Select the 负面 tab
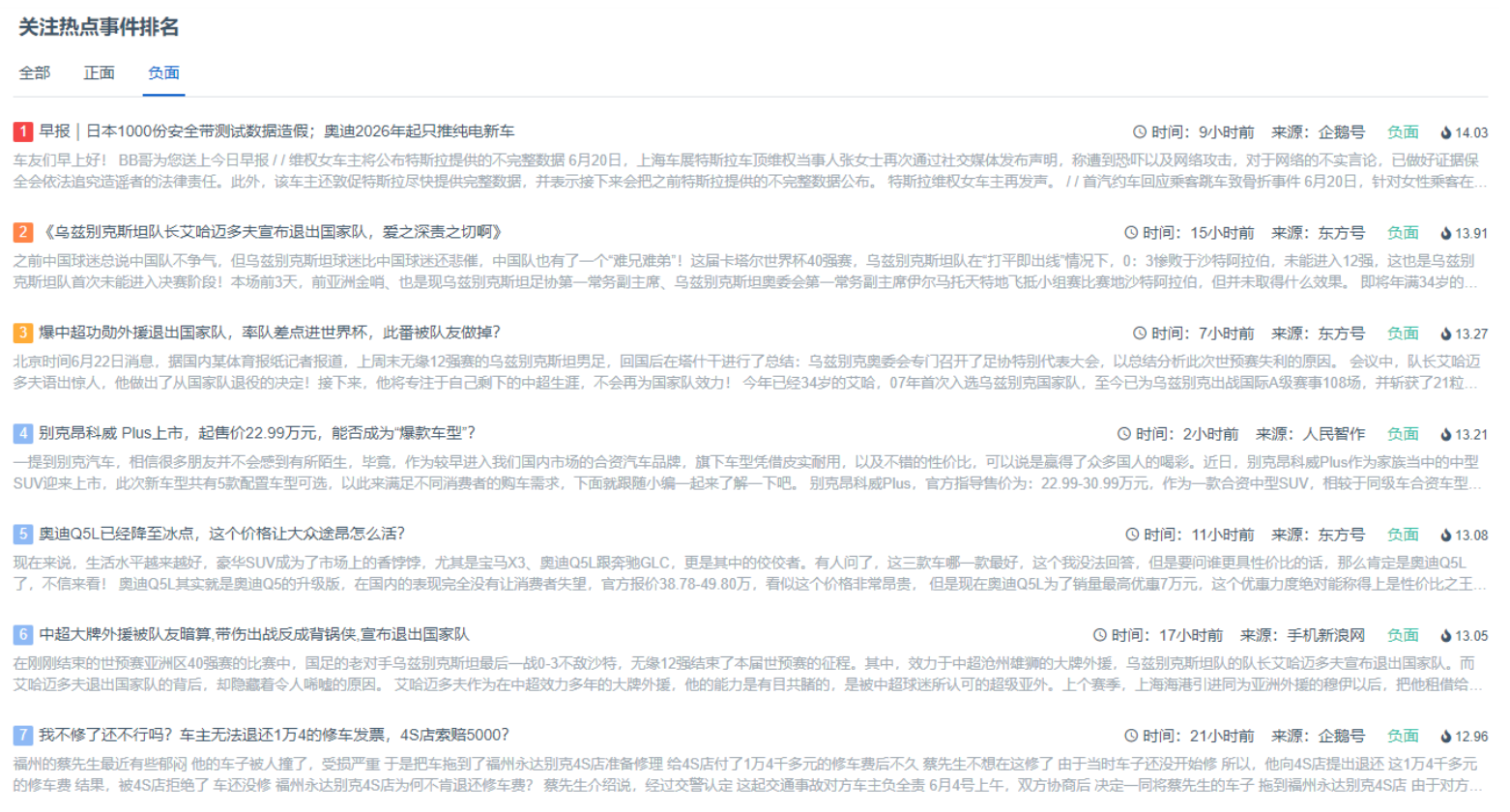The width and height of the screenshot is (1510, 812). coord(163,73)
